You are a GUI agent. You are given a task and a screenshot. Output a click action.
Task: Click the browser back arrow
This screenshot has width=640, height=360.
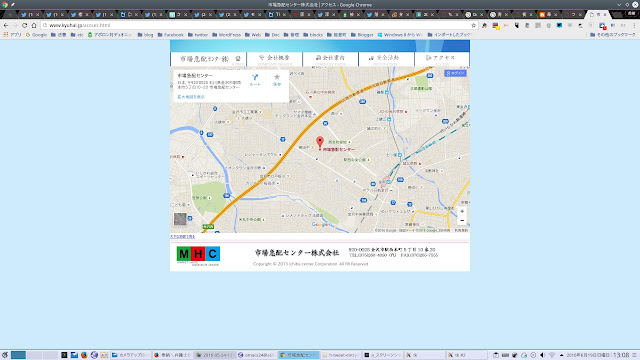(x=6, y=25)
